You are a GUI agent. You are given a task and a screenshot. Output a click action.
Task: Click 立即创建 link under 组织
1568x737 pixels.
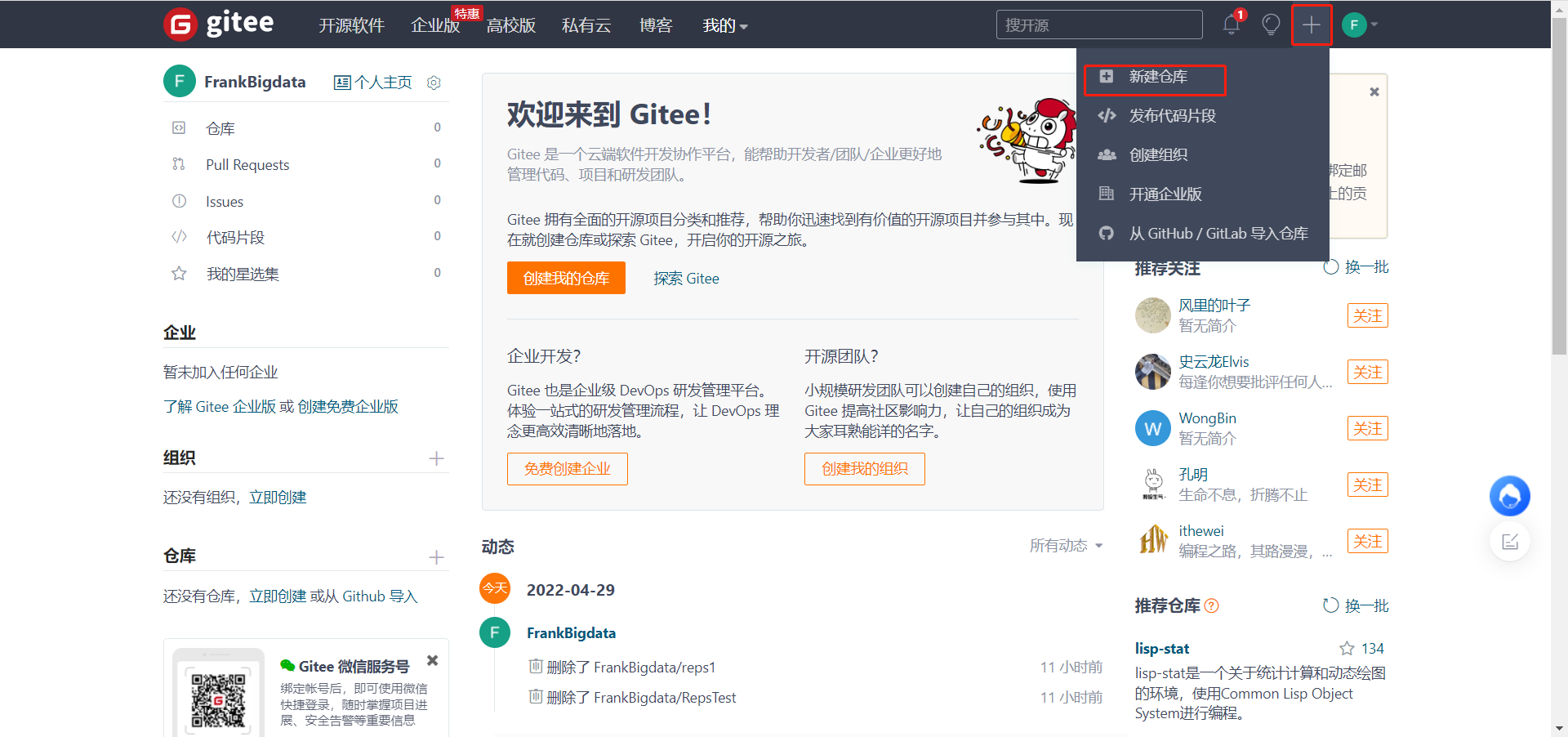click(278, 497)
